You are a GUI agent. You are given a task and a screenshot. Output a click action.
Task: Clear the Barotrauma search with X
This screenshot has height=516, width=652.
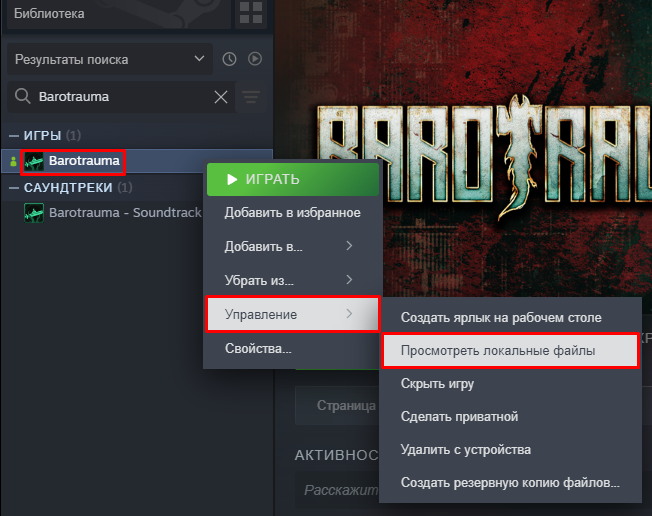click(221, 97)
